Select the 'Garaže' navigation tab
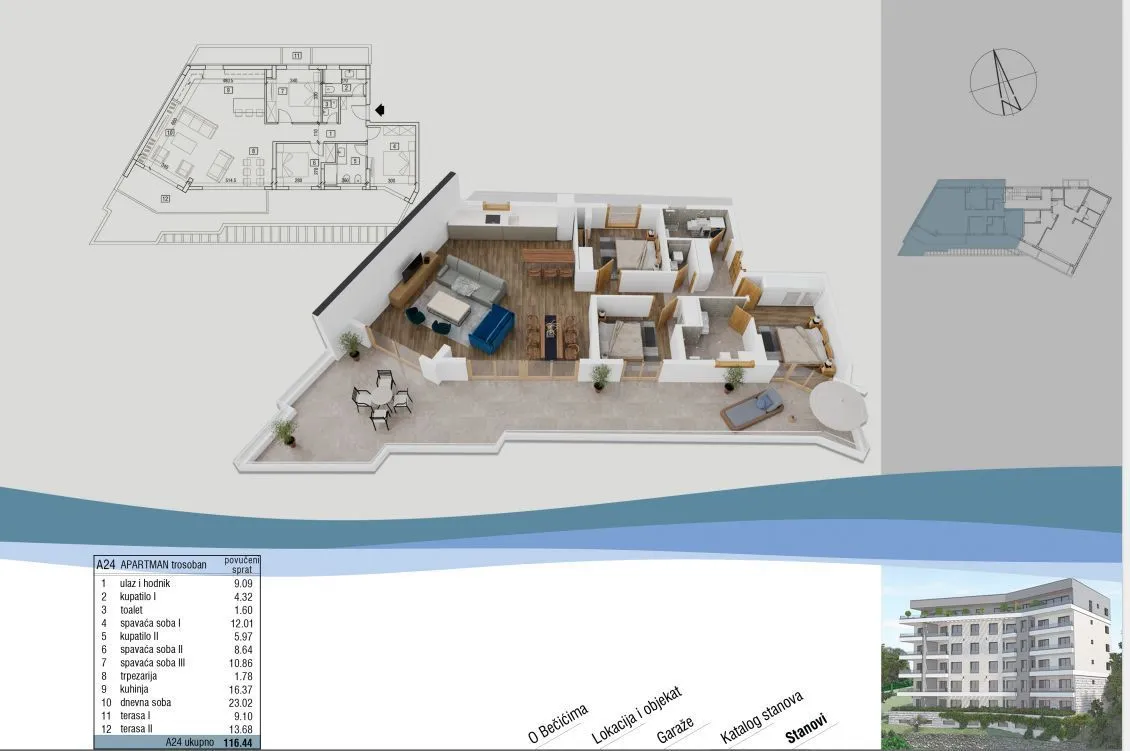Screen dimensions: 1130x751 675,730
